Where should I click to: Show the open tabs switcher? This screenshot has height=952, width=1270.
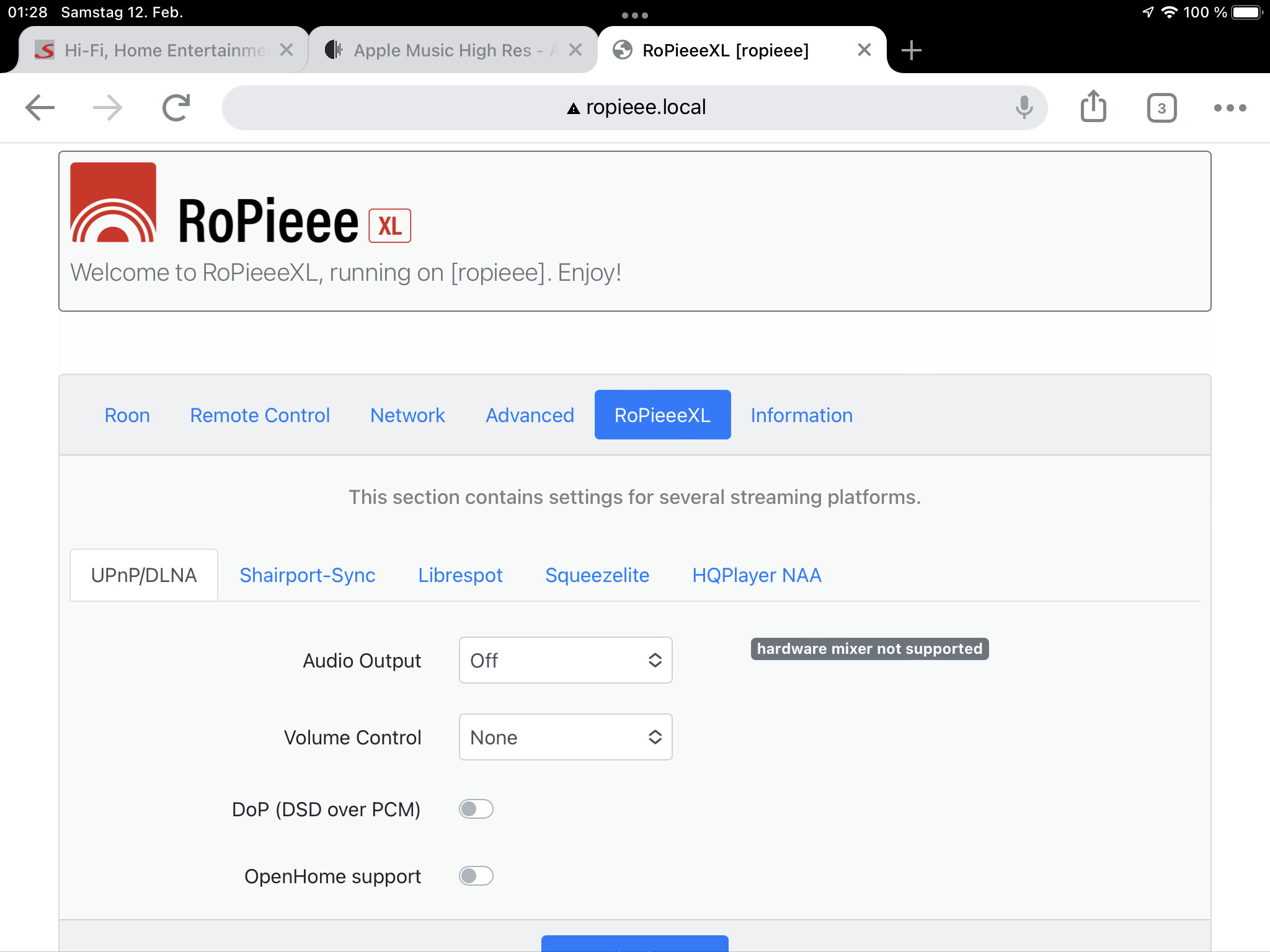point(1161,108)
